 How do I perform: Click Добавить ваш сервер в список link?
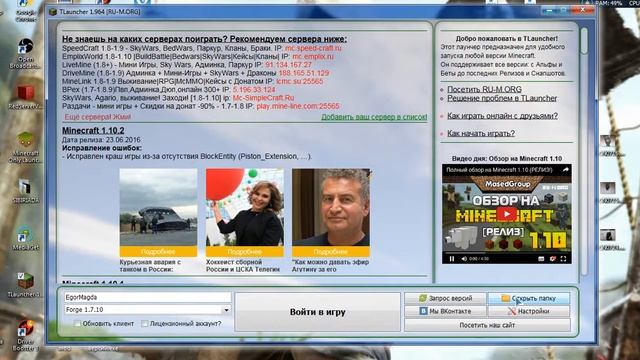coord(374,117)
